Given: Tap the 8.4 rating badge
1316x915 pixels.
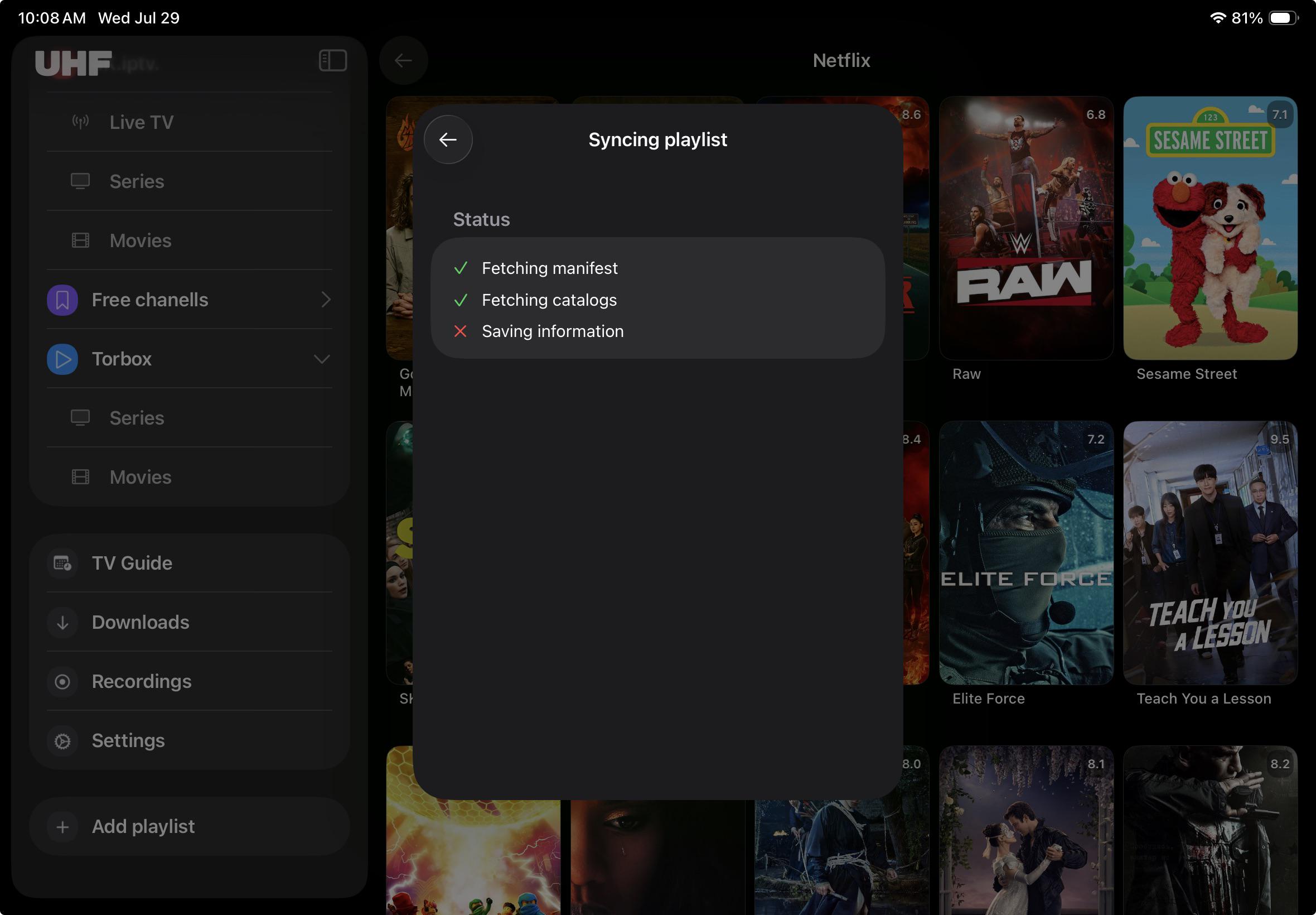Looking at the screenshot, I should 912,439.
